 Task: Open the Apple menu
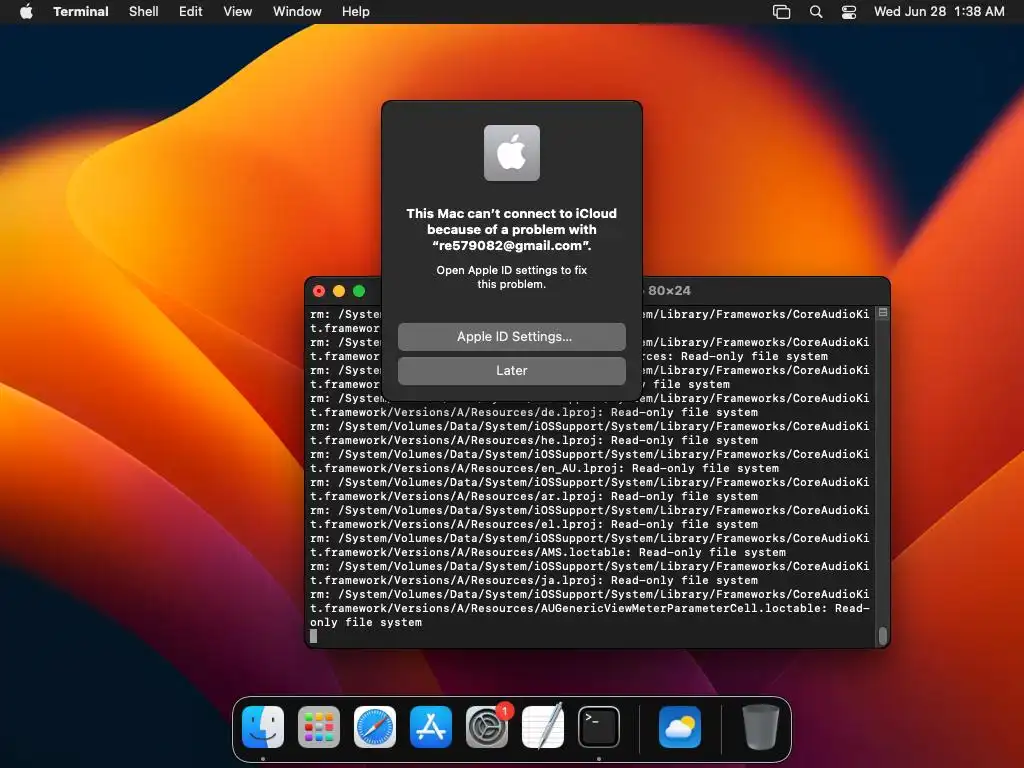26,12
